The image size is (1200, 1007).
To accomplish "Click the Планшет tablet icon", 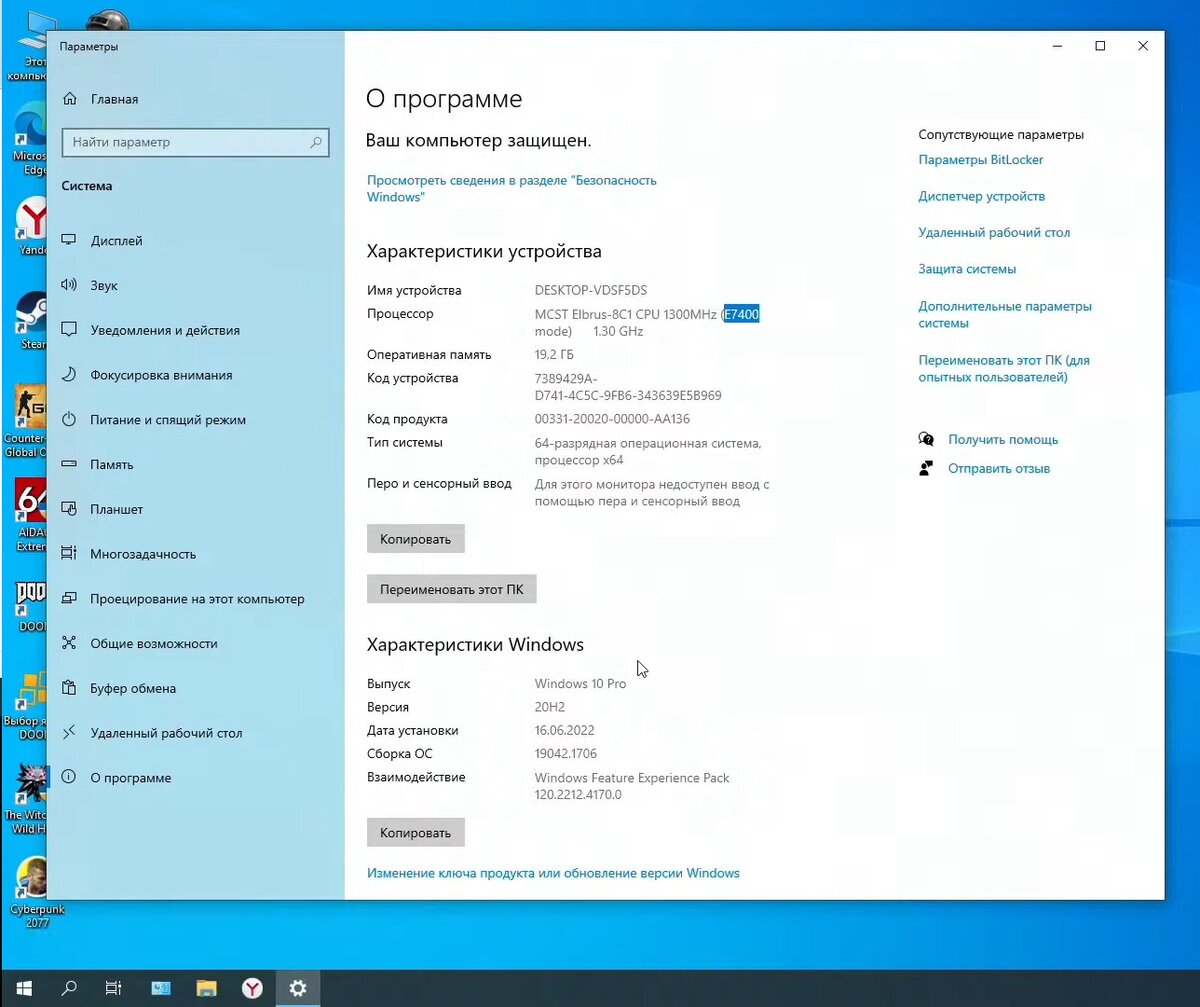I will click(x=69, y=509).
